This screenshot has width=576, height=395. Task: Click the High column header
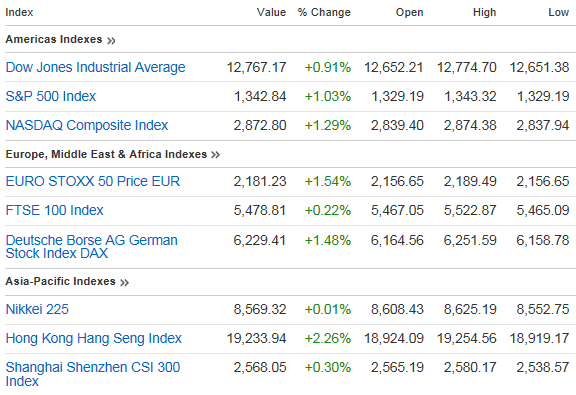click(485, 12)
